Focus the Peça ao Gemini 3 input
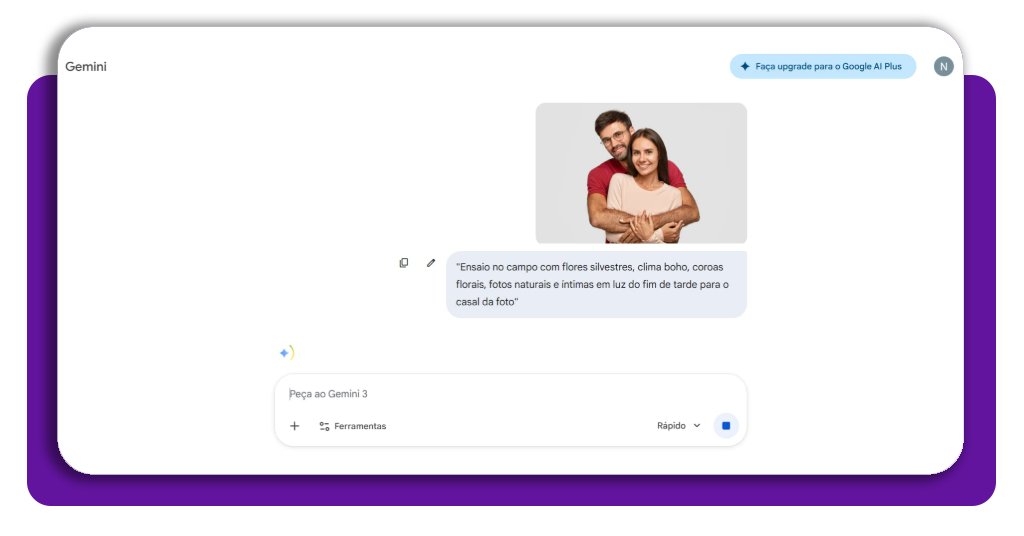Viewport: 1024px width, 536px height. click(500, 394)
